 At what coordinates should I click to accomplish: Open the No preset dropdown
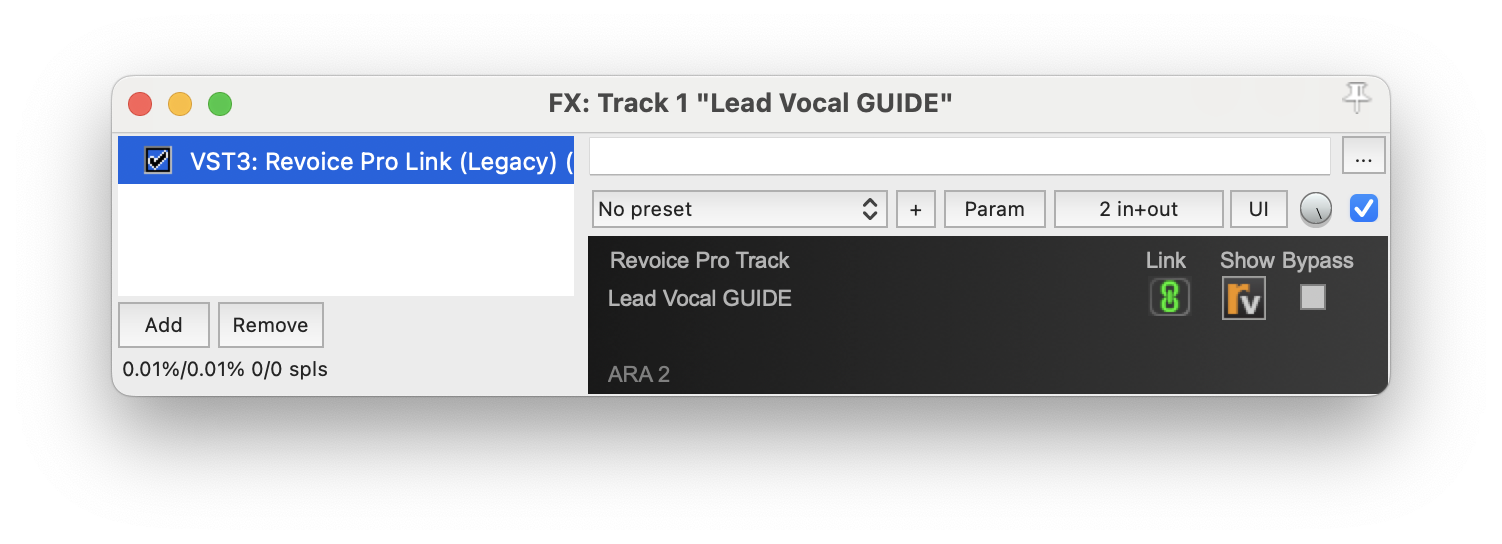point(739,209)
